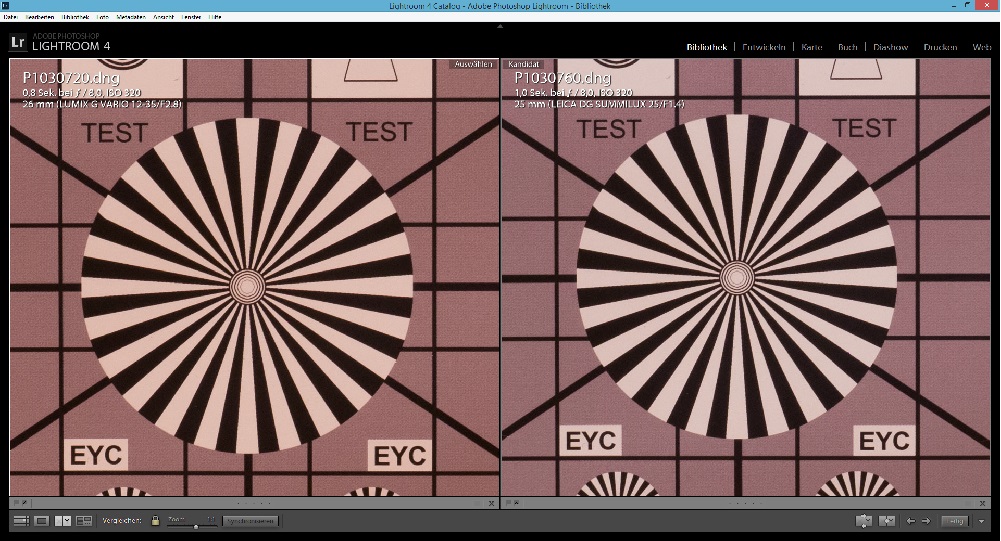Click the Swap select and candidate icon

(x=864, y=521)
